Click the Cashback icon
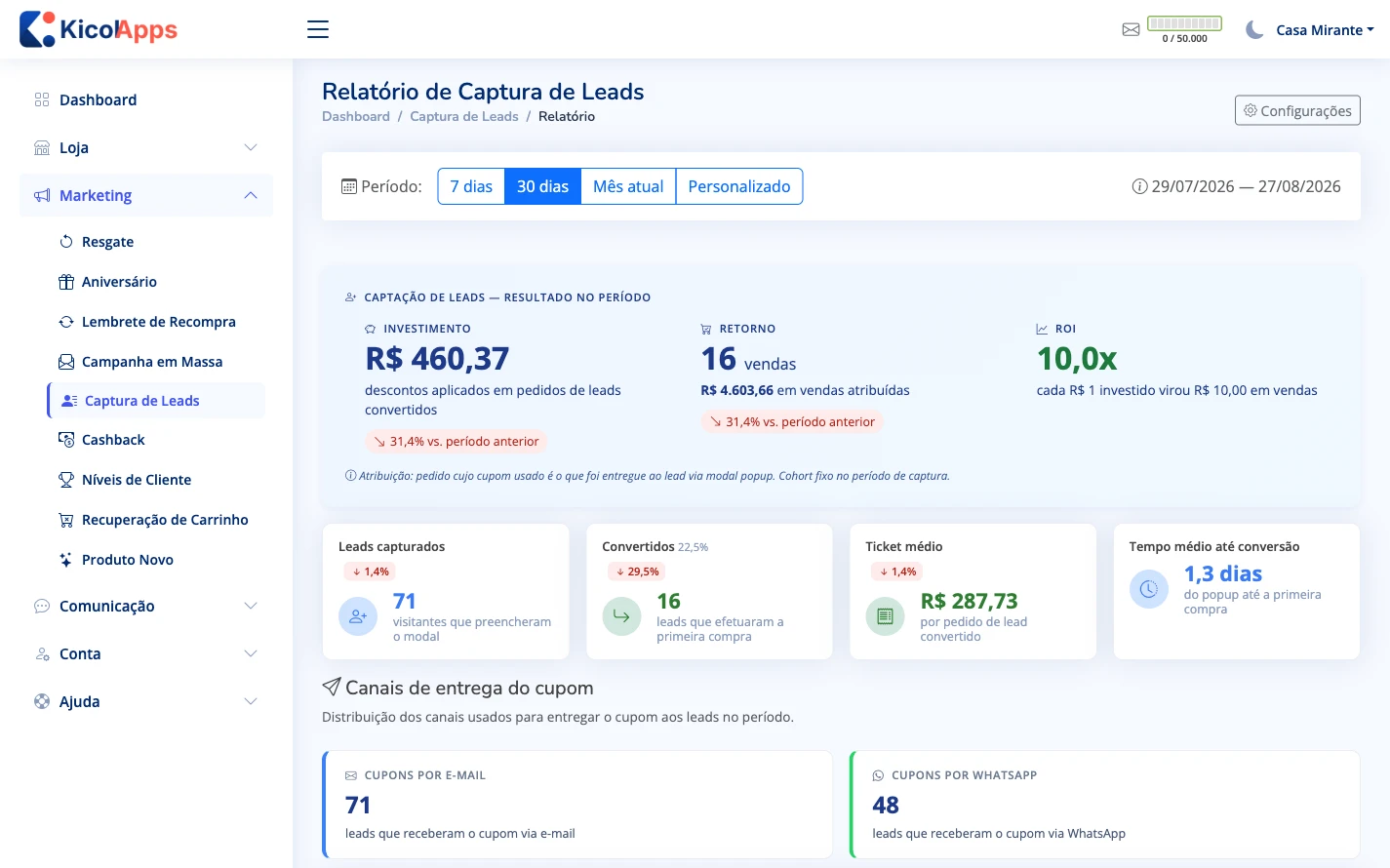Screen dimensions: 1390x868 (66, 439)
